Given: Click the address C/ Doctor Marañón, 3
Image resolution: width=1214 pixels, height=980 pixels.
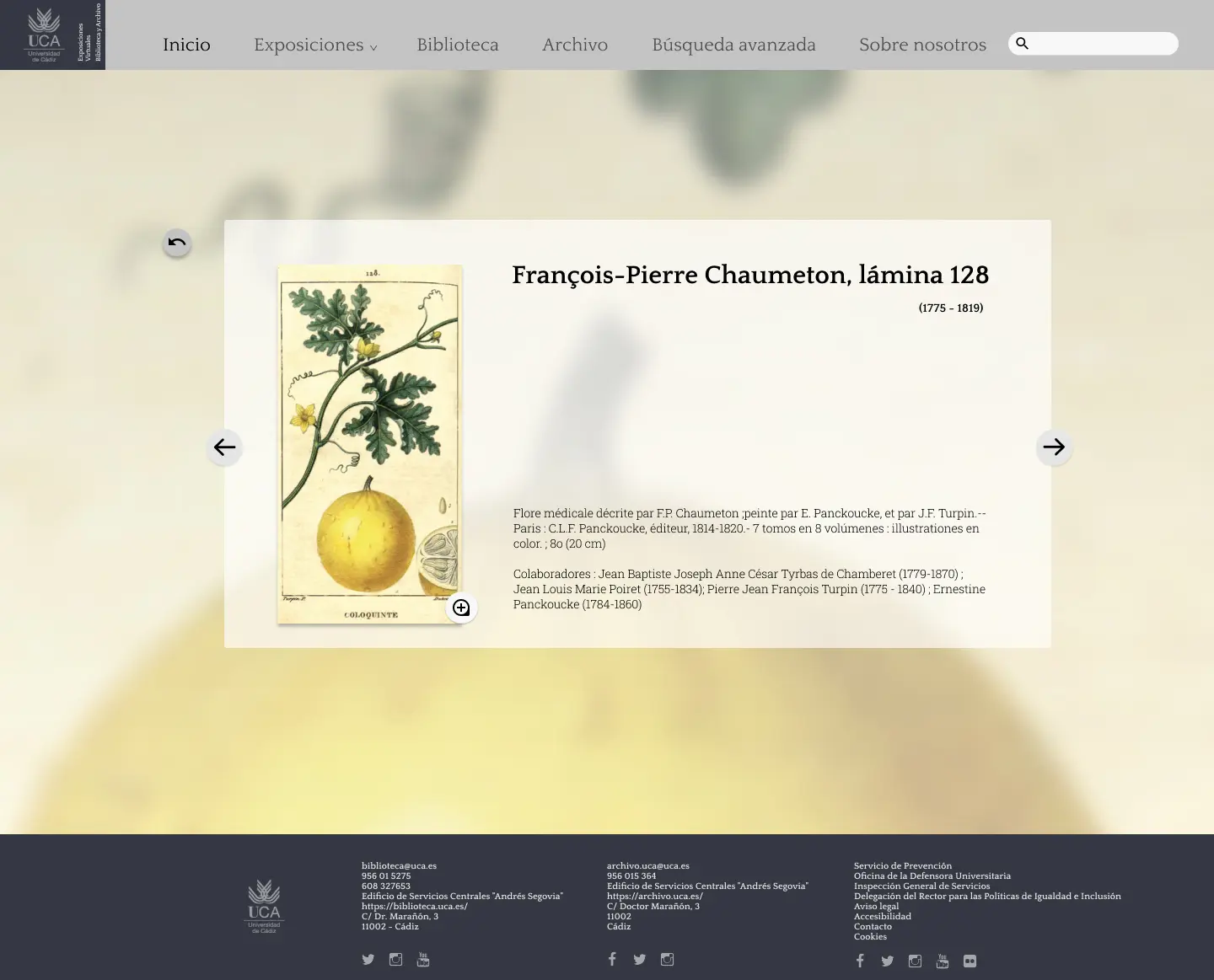Looking at the screenshot, I should [653, 906].
